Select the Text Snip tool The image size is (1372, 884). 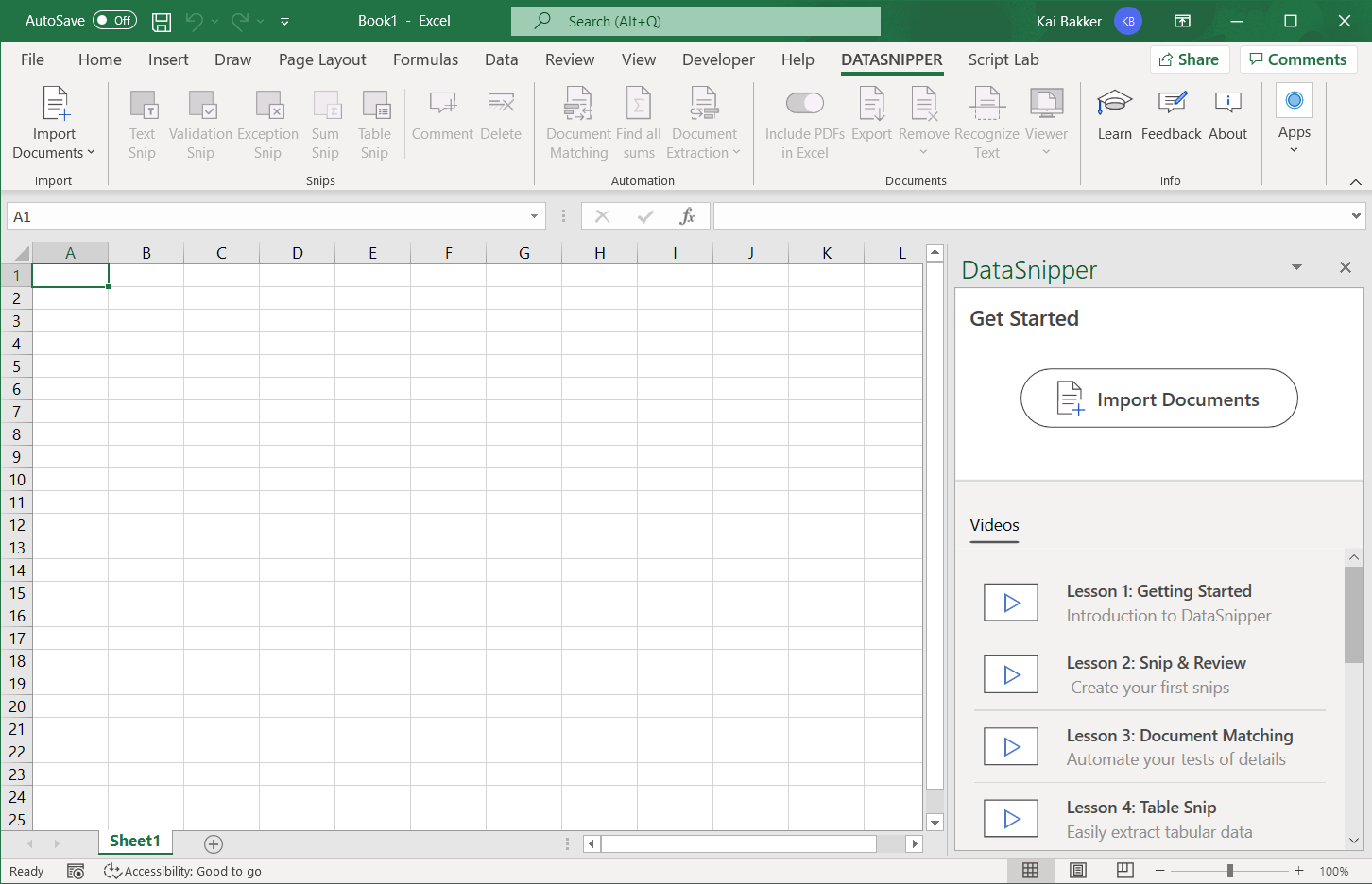pos(142,121)
